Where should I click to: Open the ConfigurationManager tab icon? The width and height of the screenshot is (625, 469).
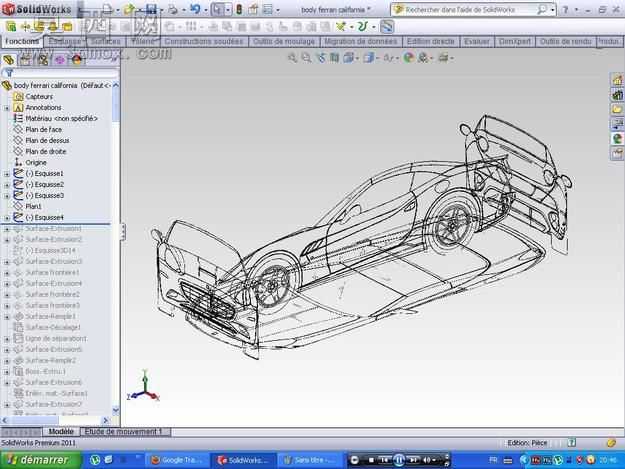click(x=43, y=60)
